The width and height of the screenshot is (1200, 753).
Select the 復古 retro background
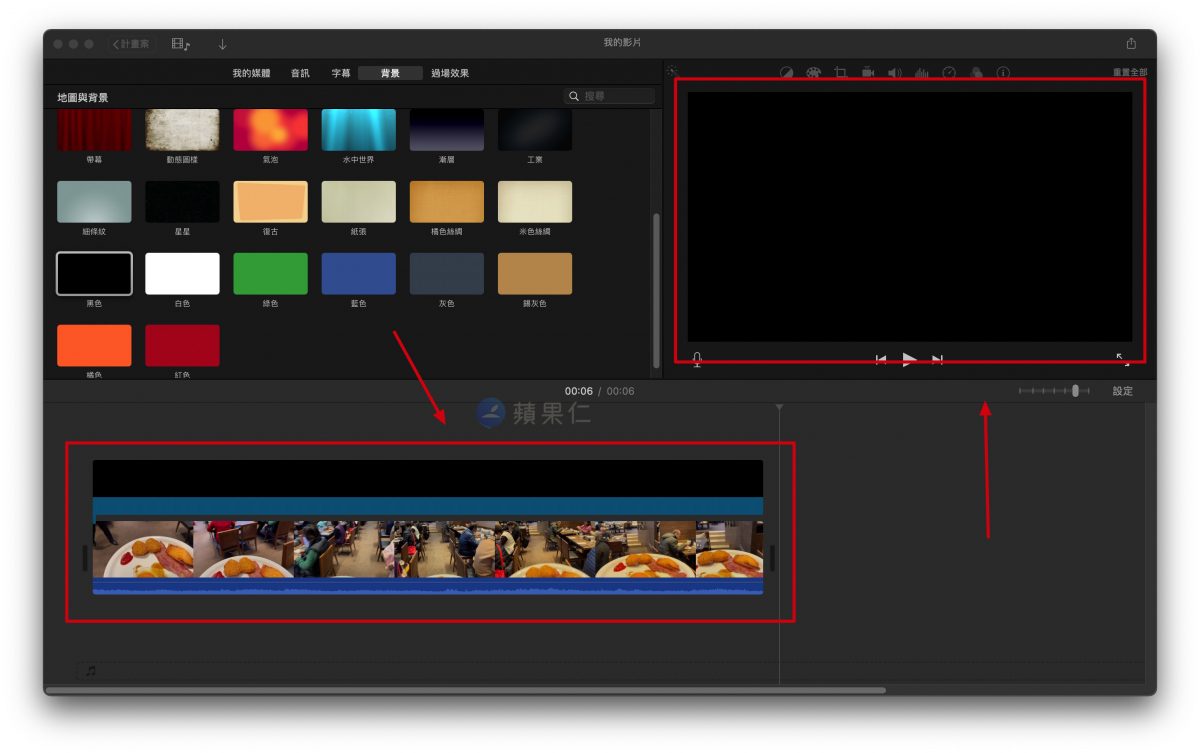click(x=270, y=202)
